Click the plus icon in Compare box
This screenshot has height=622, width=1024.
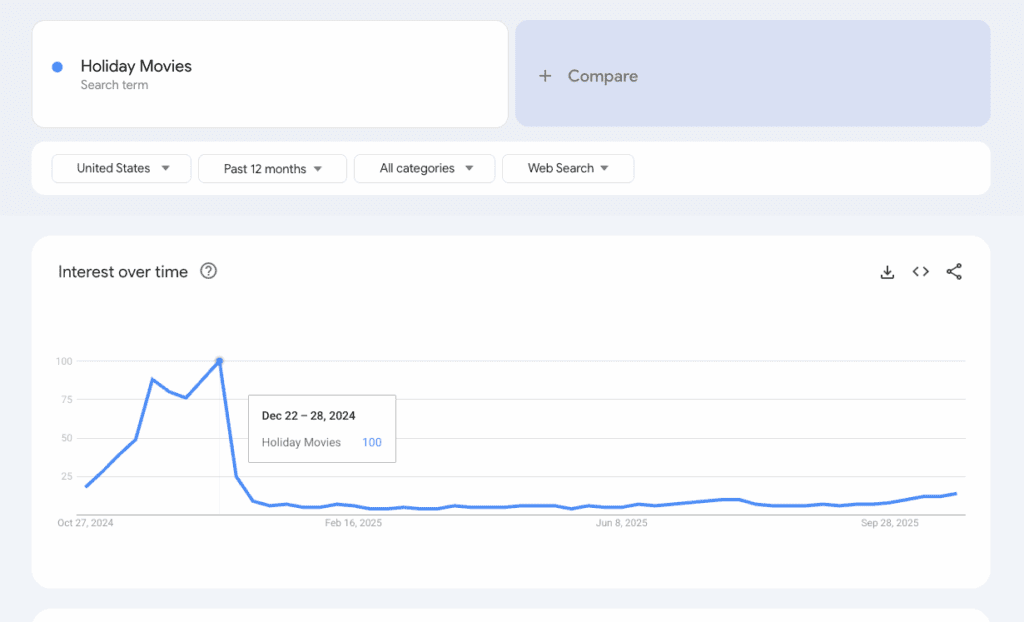pos(545,76)
